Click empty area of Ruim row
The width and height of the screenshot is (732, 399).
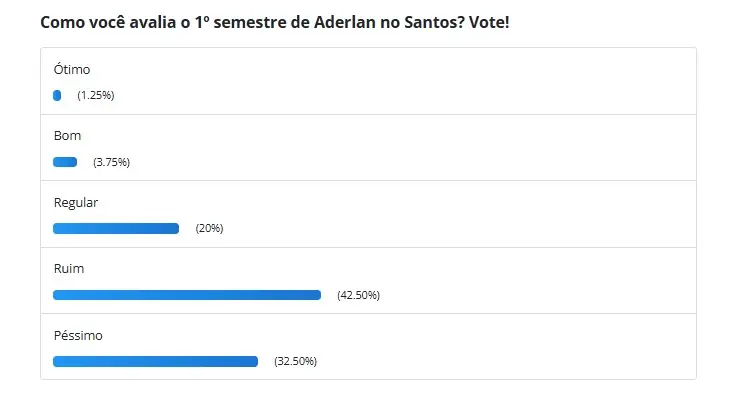pyautogui.click(x=537, y=281)
